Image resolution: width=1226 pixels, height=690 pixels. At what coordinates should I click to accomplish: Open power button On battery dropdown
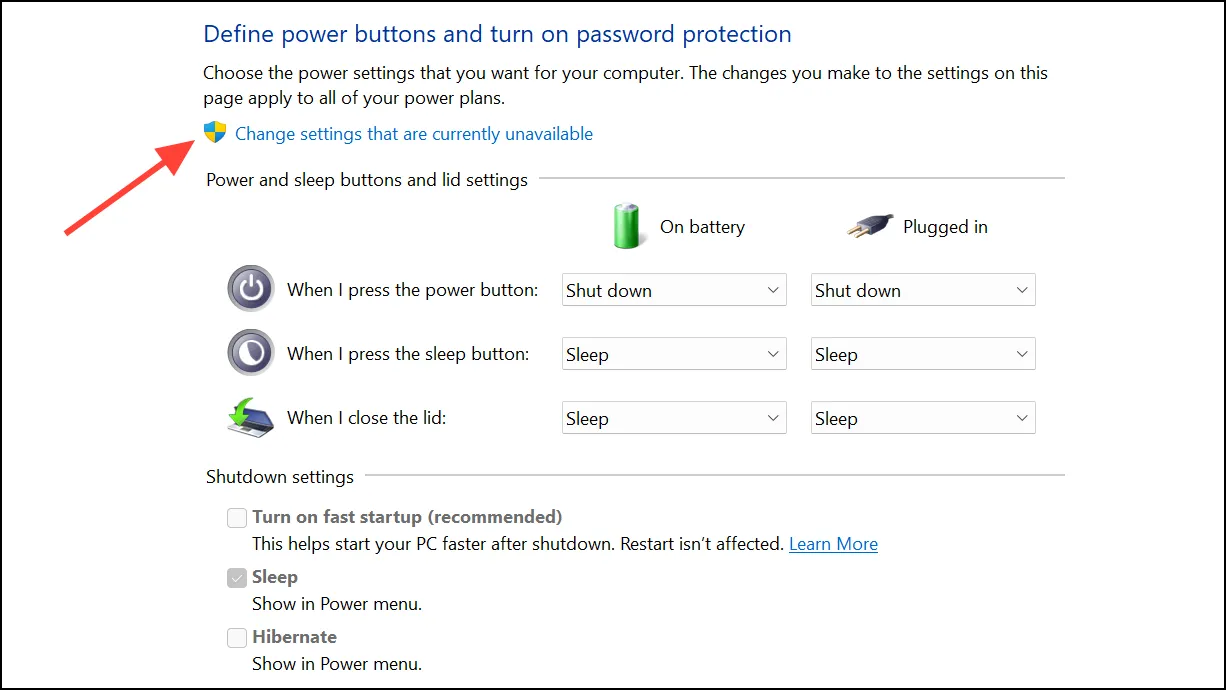[674, 290]
